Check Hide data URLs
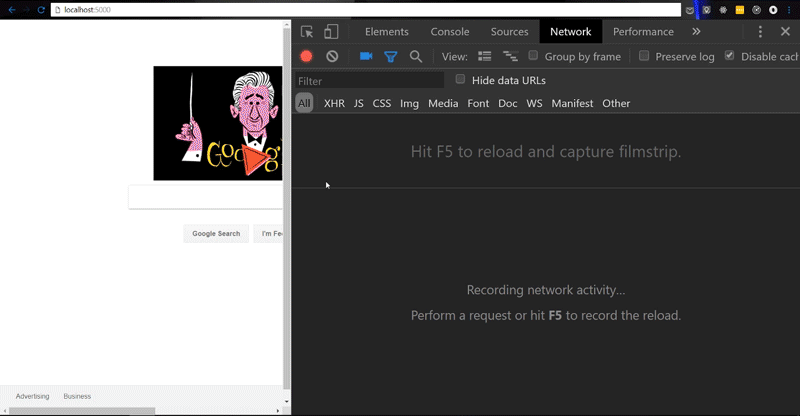The height and width of the screenshot is (416, 800). [460, 79]
